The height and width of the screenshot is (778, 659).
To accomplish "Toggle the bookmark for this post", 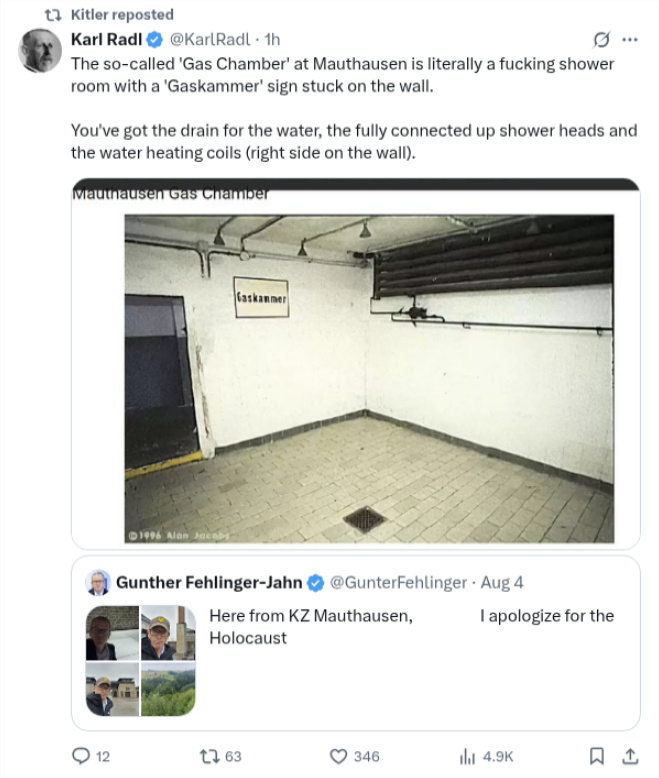I will (x=597, y=756).
